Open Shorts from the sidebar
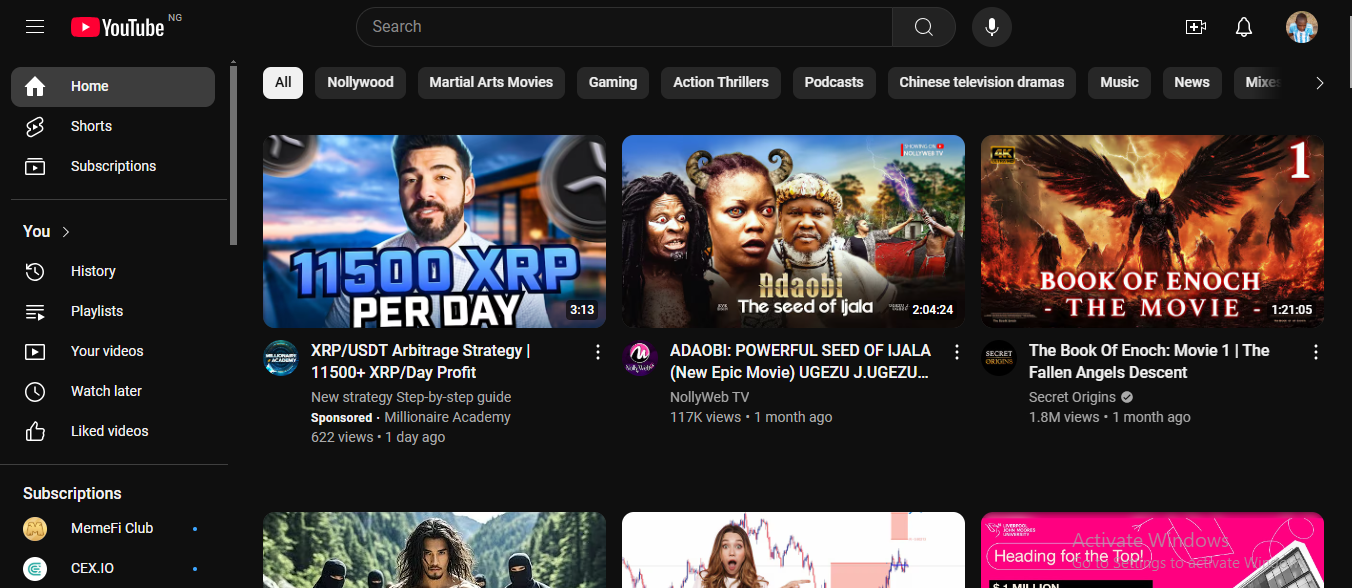 coord(113,127)
